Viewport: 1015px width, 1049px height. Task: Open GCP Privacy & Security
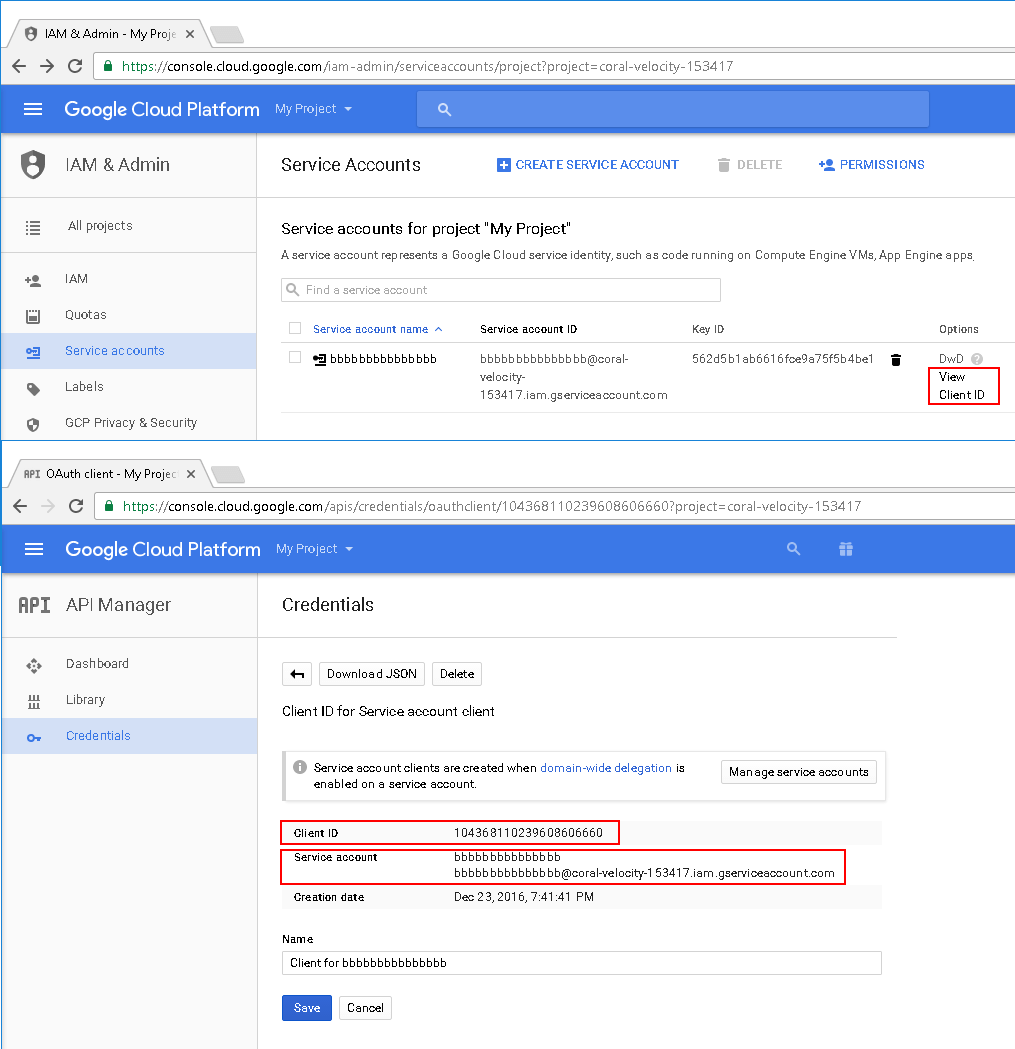(131, 423)
